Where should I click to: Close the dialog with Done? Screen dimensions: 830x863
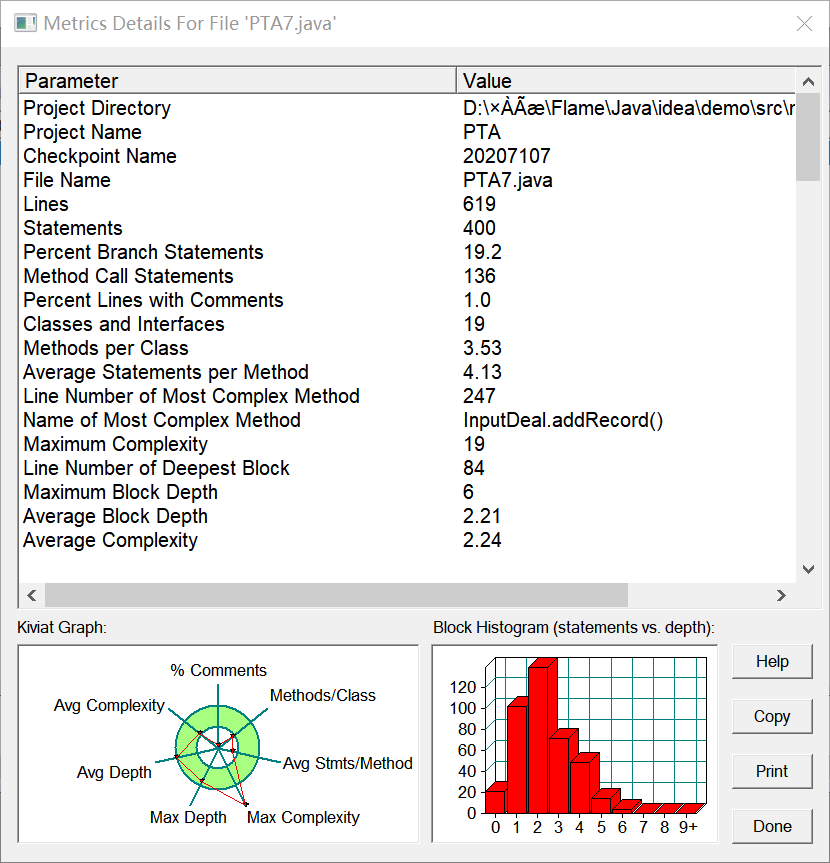[x=772, y=826]
